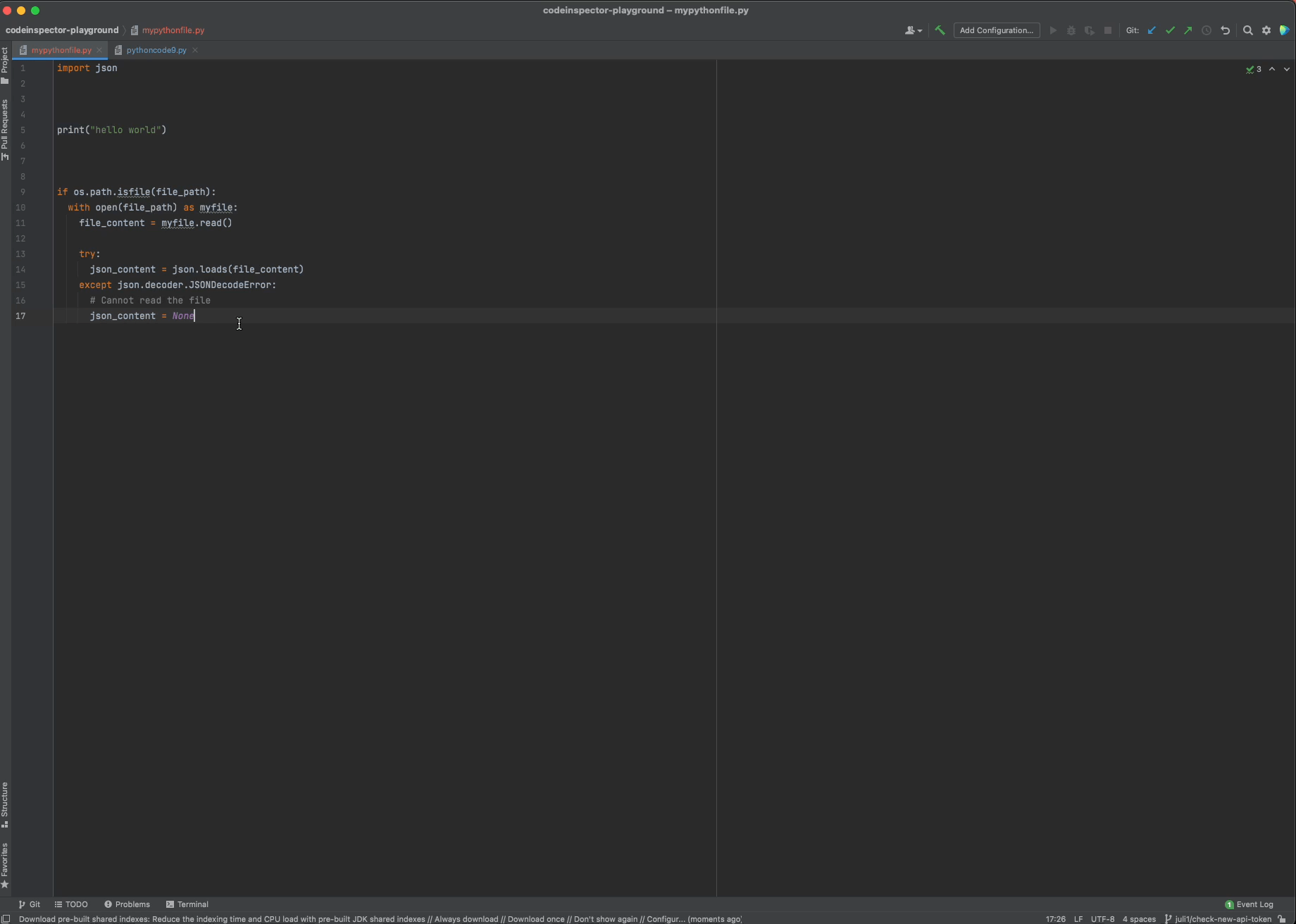Click line number 17 in the gutter
Image resolution: width=1296 pixels, height=924 pixels.
[20, 316]
